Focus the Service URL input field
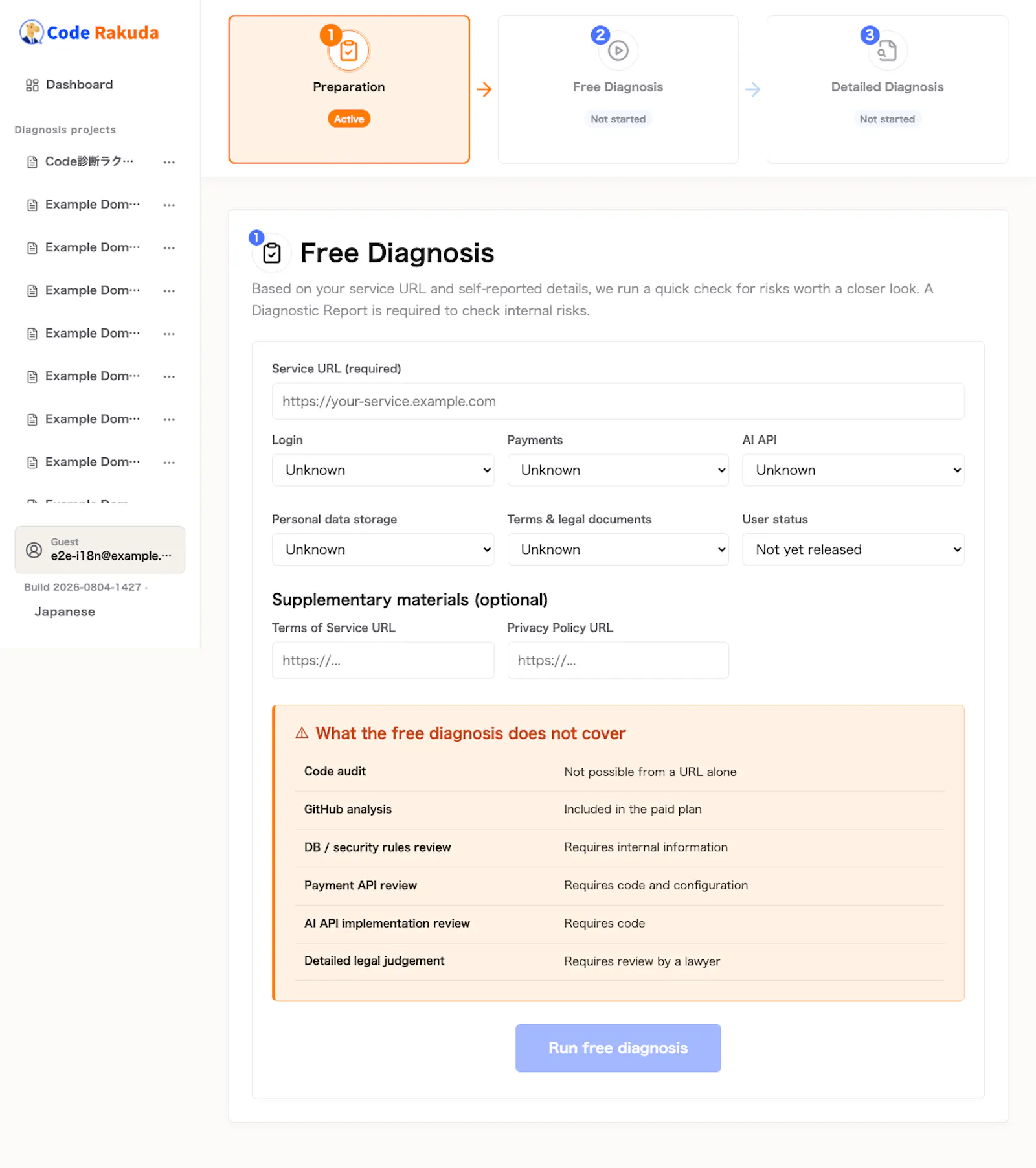The width and height of the screenshot is (1036, 1168). click(618, 401)
